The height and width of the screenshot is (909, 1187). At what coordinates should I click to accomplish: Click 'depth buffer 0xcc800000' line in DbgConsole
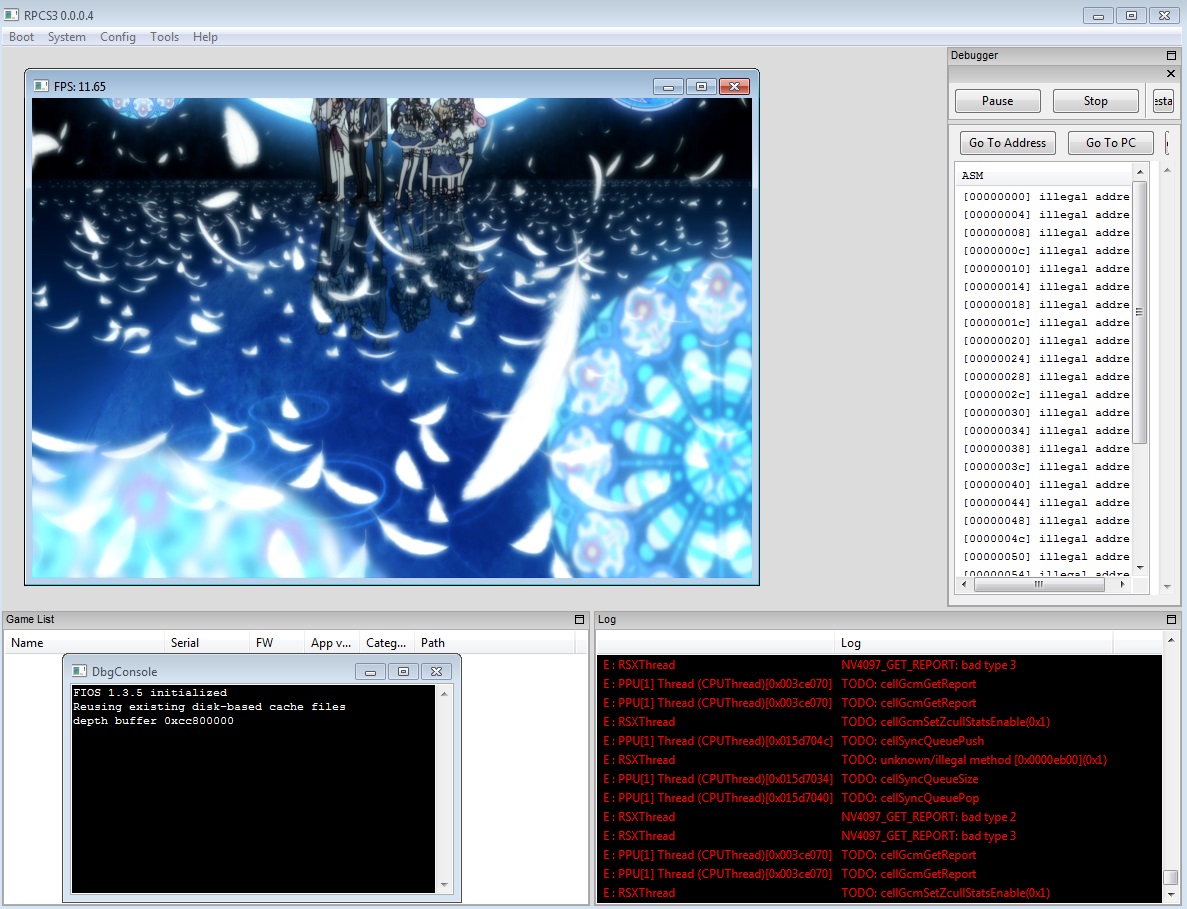click(154, 721)
